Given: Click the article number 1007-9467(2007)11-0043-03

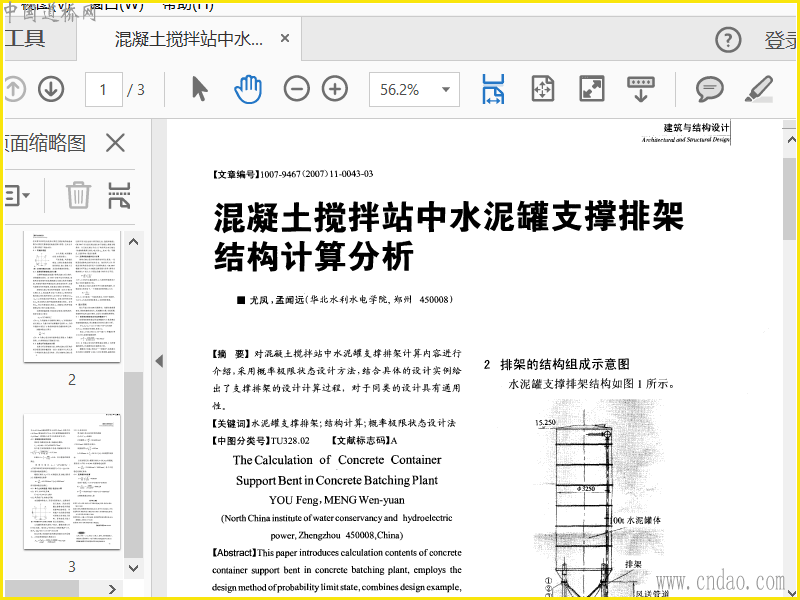Looking at the screenshot, I should [x=316, y=174].
